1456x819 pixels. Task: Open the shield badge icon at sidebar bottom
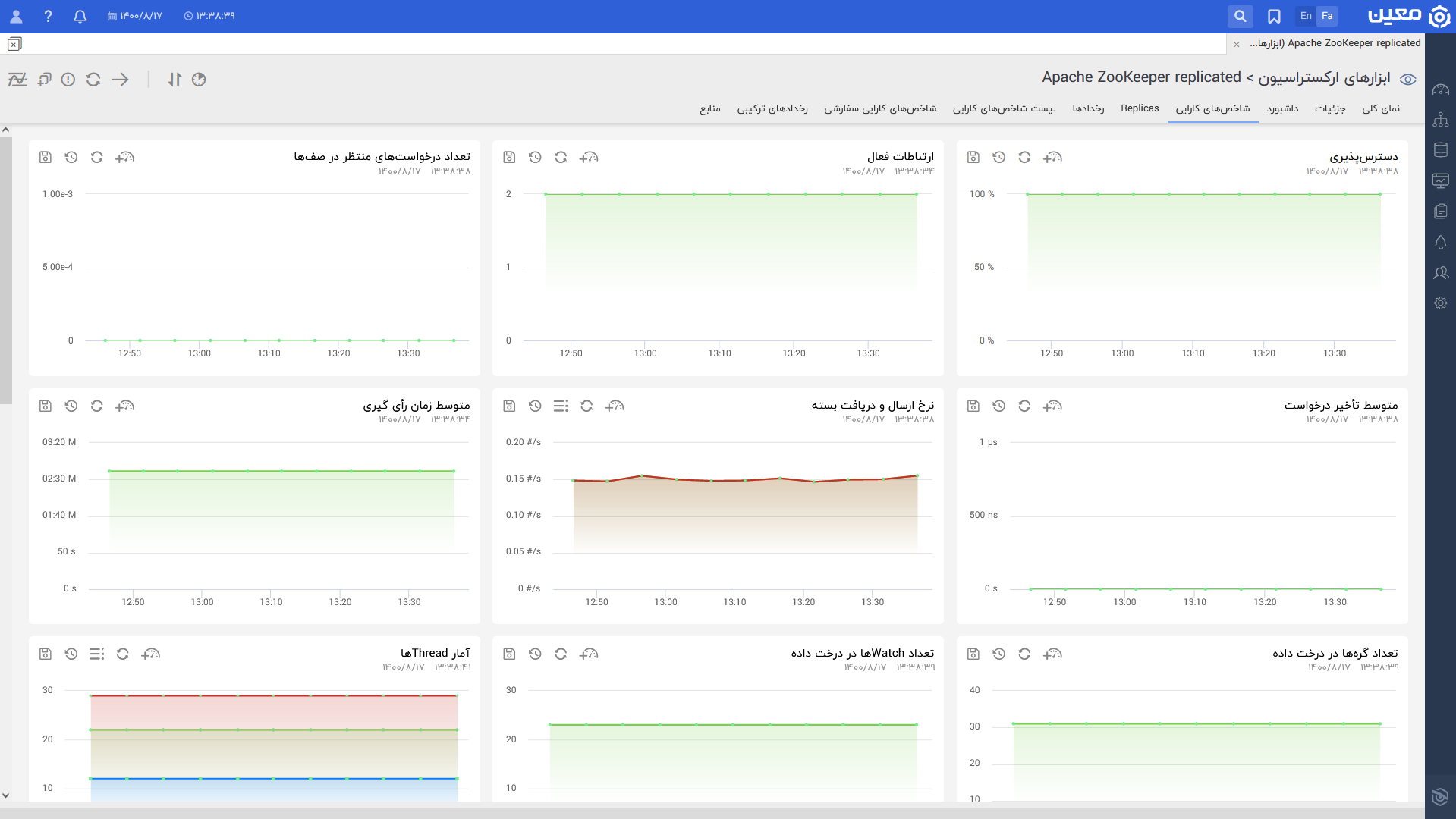pos(1440,796)
